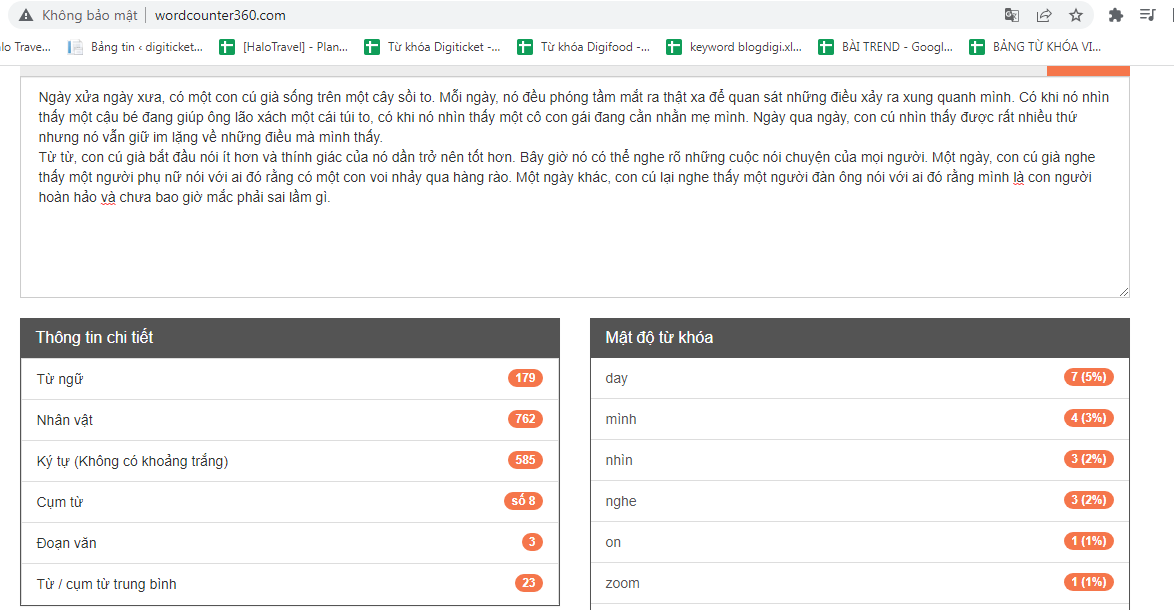Open the keyword blogdigi.xl bookmark

coord(734,47)
